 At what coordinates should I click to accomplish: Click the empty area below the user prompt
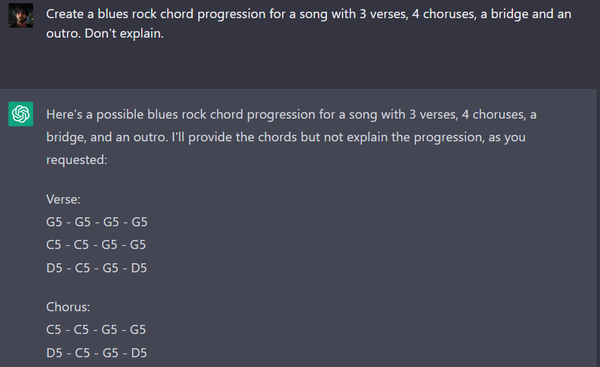pyautogui.click(x=300, y=65)
